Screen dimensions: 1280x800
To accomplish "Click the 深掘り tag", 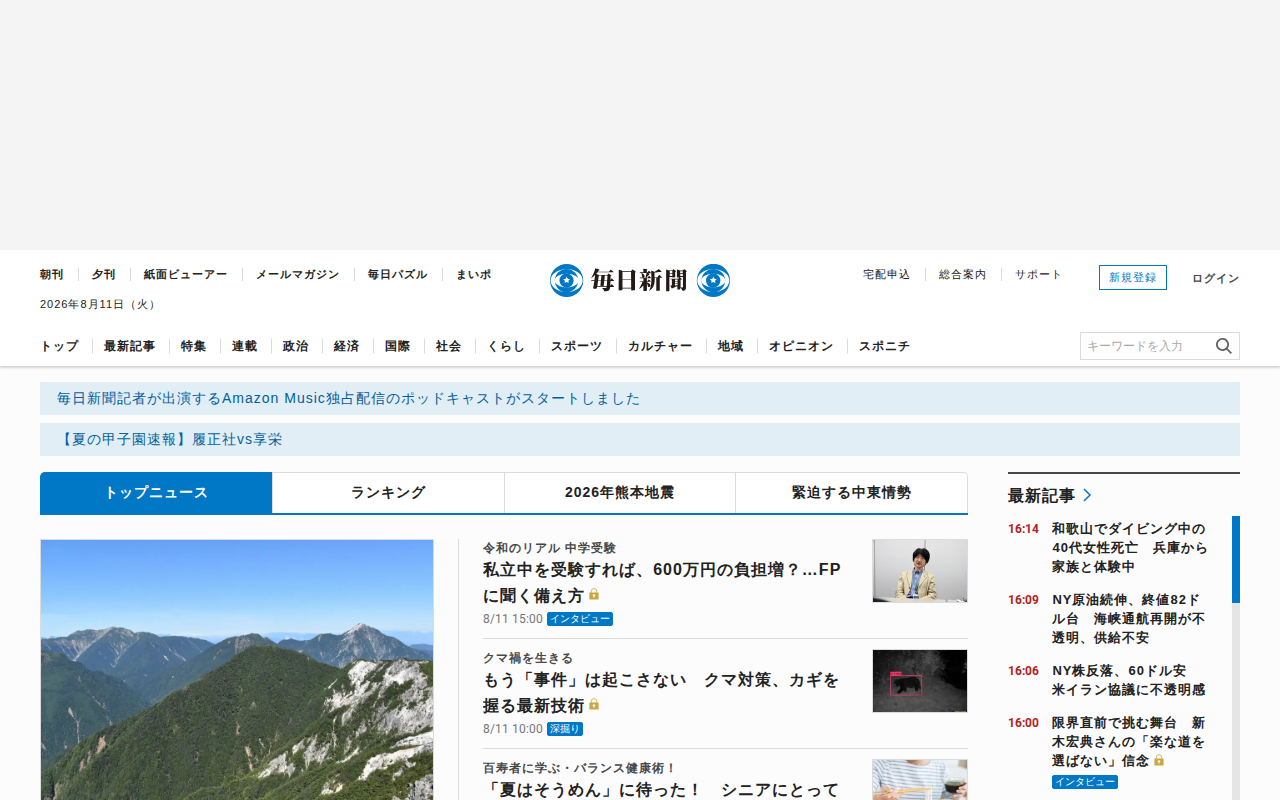I will pos(565,729).
